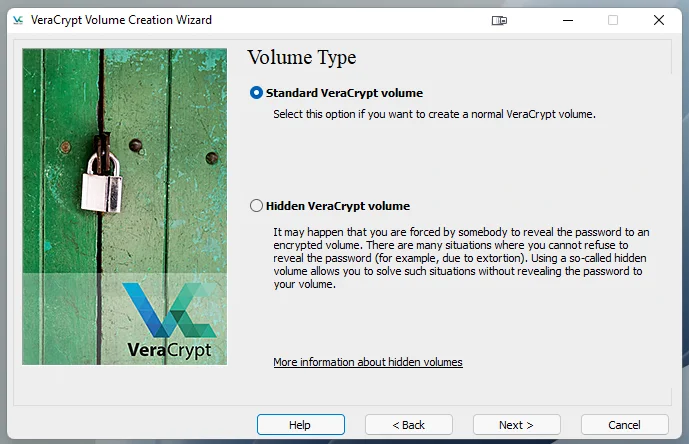Click the Help button

point(301,425)
